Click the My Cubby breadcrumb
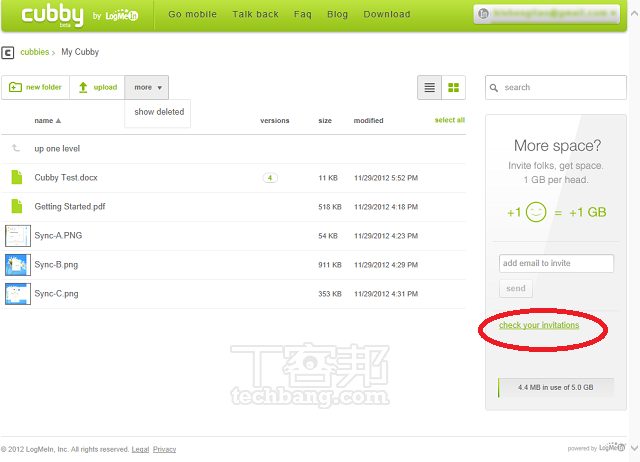Screen dimensions: 640x462 (80, 52)
